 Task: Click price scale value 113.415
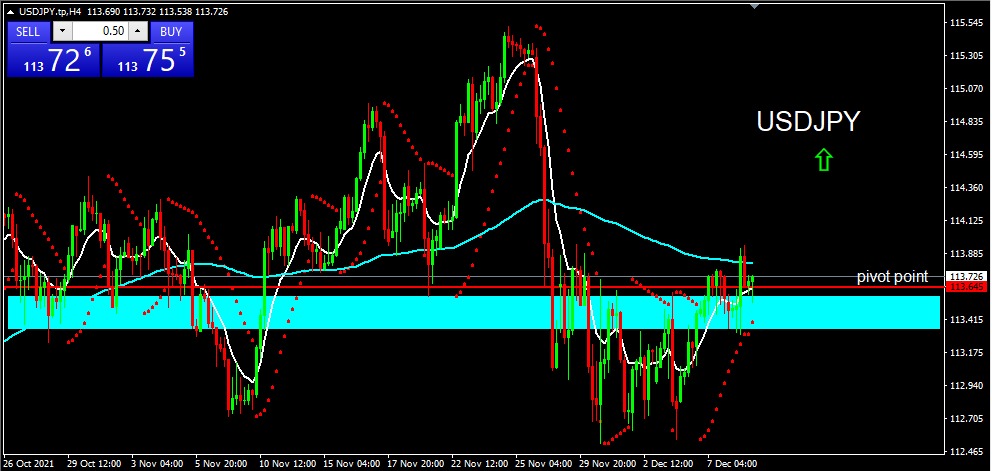coord(966,320)
